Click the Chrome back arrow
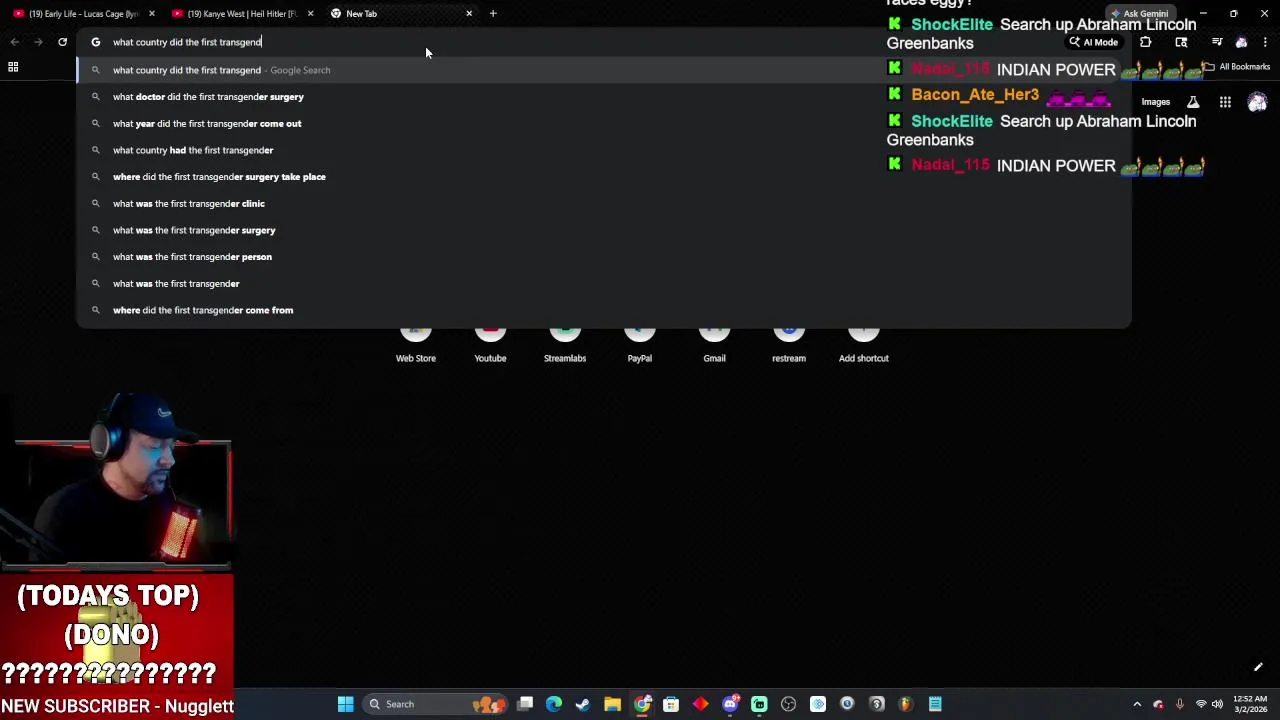Screen dimensions: 1280x720 (x=14, y=42)
